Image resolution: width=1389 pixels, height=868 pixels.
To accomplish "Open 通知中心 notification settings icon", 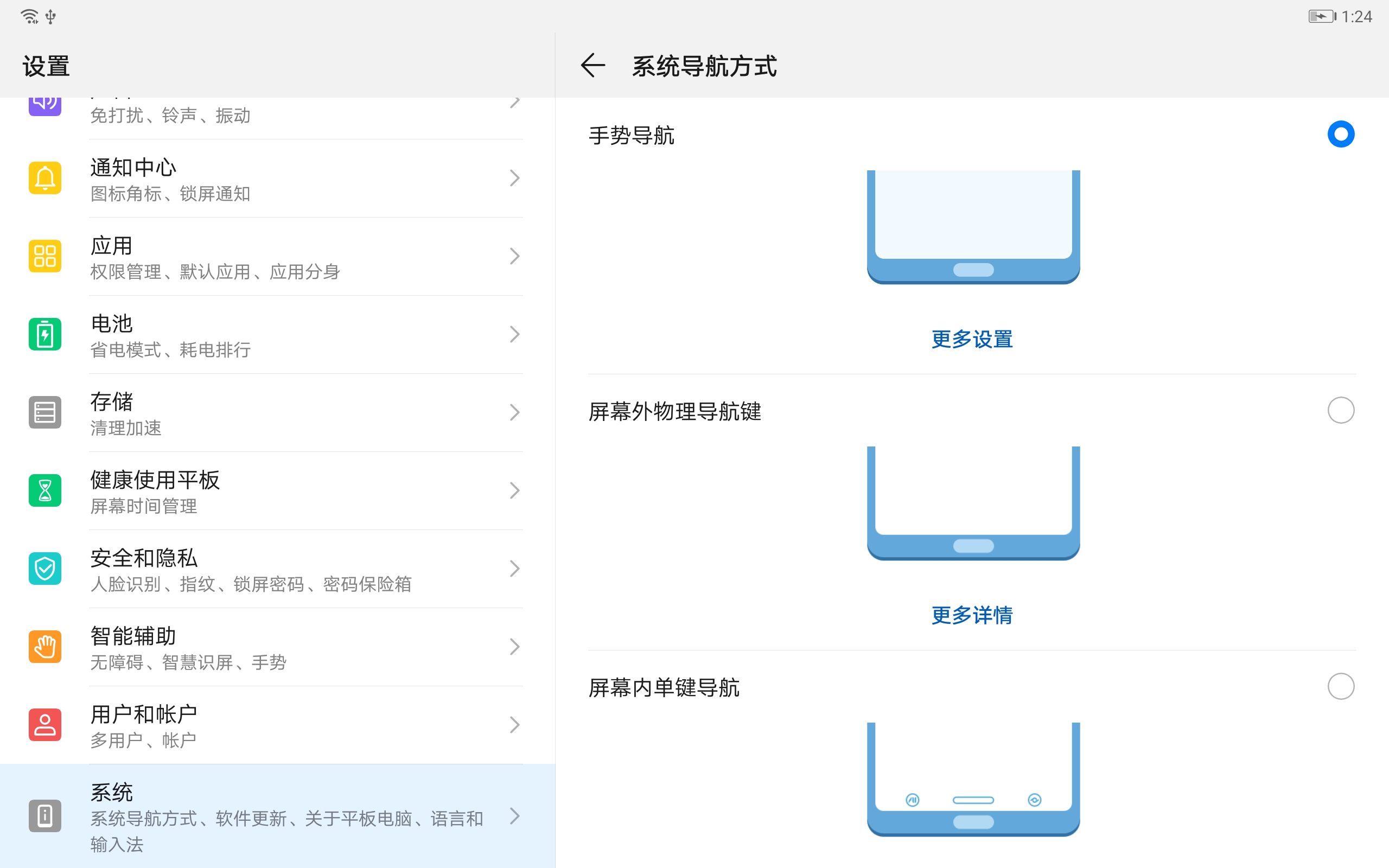I will tap(45, 178).
